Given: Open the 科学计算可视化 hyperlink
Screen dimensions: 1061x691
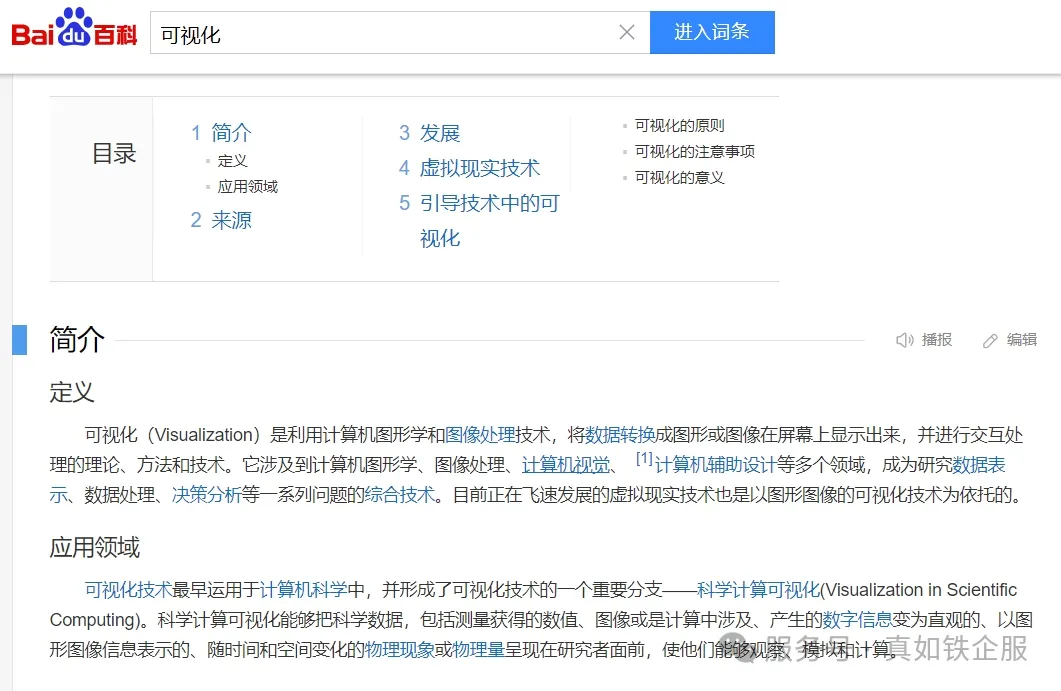Looking at the screenshot, I should pyautogui.click(x=756, y=590).
